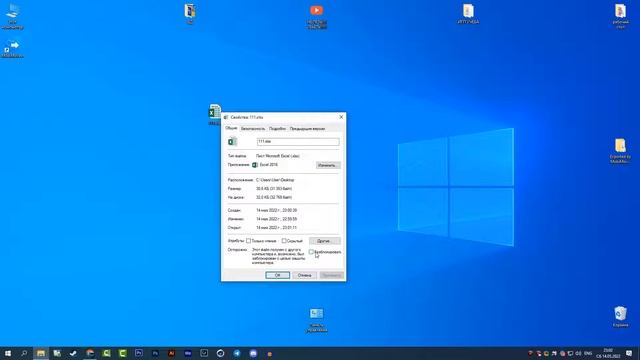Click the 'Excel 2016' application name

pos(269,165)
